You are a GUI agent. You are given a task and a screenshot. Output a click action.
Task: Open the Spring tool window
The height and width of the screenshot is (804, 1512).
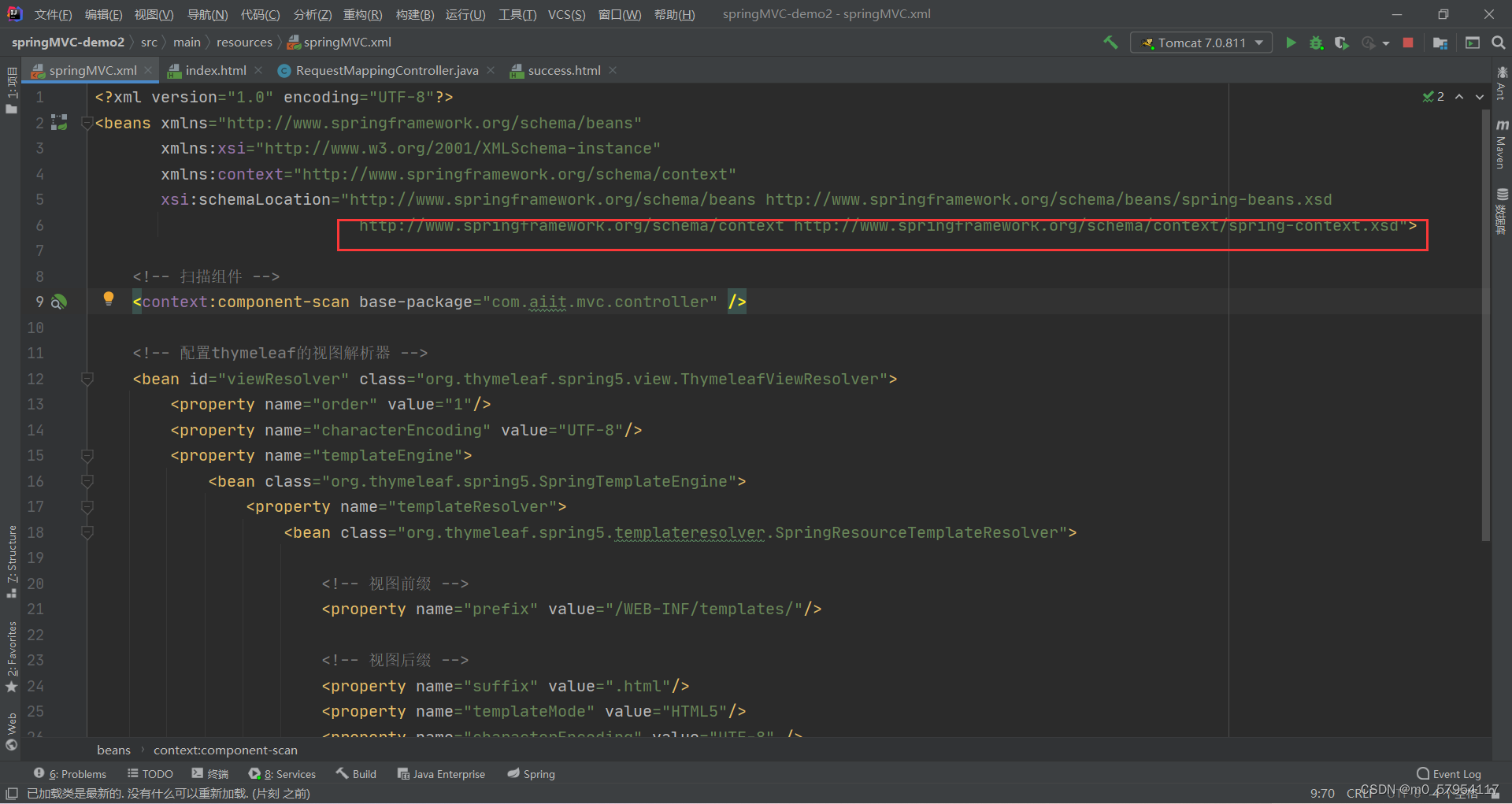tap(532, 774)
